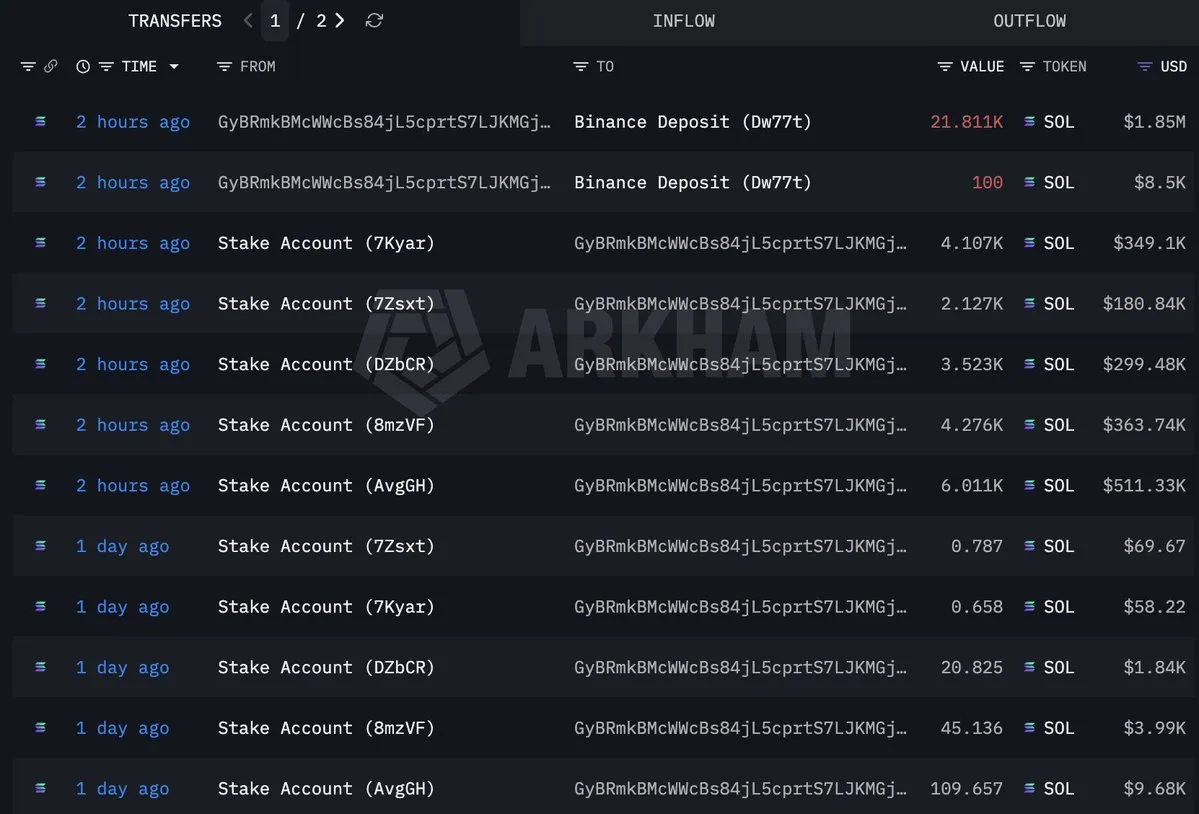1199x814 pixels.
Task: Open Binance Deposit (Dw77t) on 100 SOL row
Action: point(693,182)
